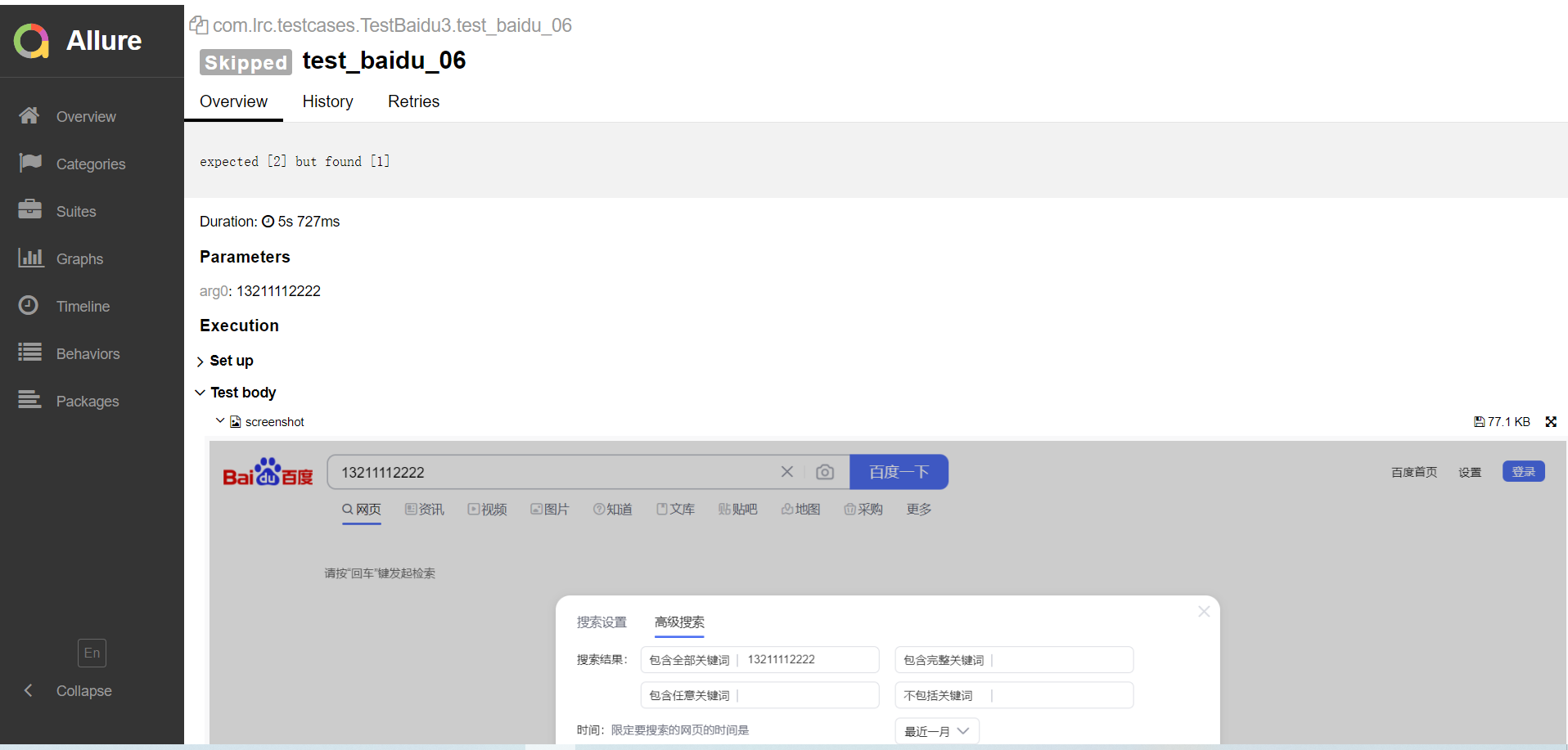
Task: Click the 包含全部关键词 input field
Action: coord(759,660)
